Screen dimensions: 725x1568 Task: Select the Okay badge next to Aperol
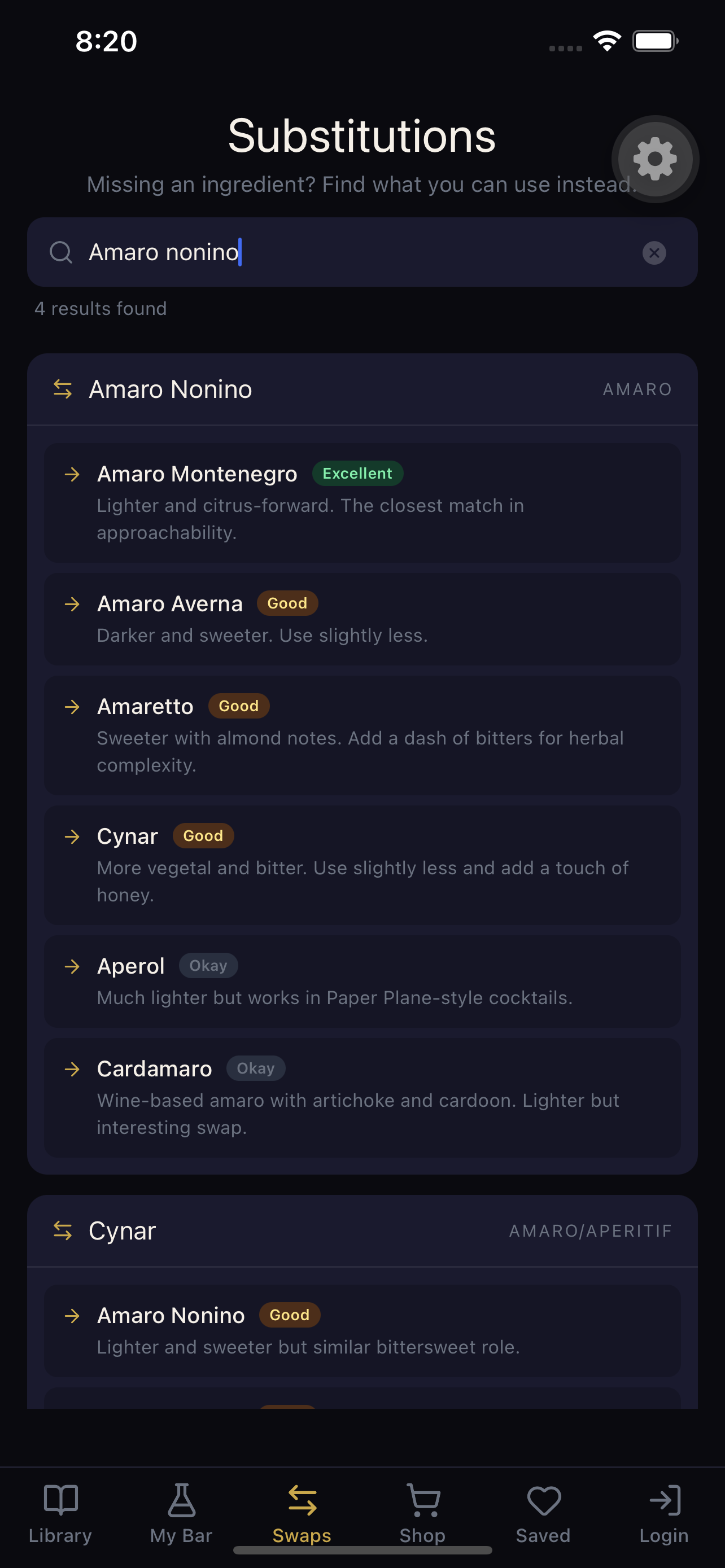pyautogui.click(x=208, y=965)
